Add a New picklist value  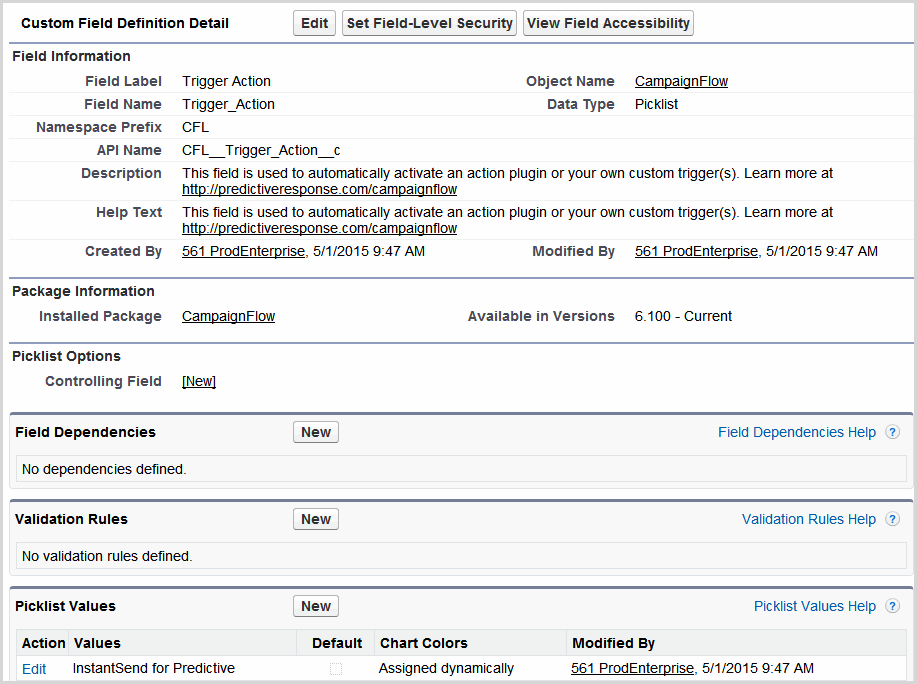[316, 606]
